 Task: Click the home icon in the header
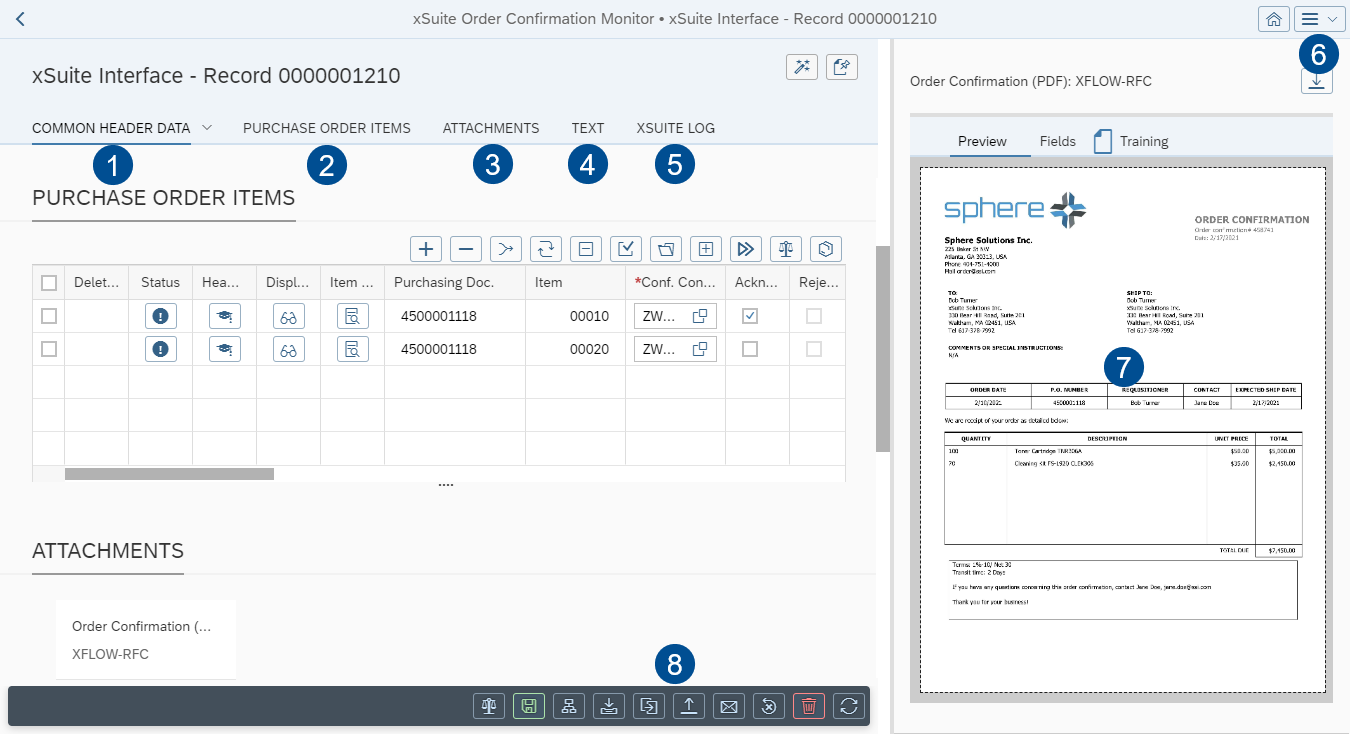coord(1273,19)
